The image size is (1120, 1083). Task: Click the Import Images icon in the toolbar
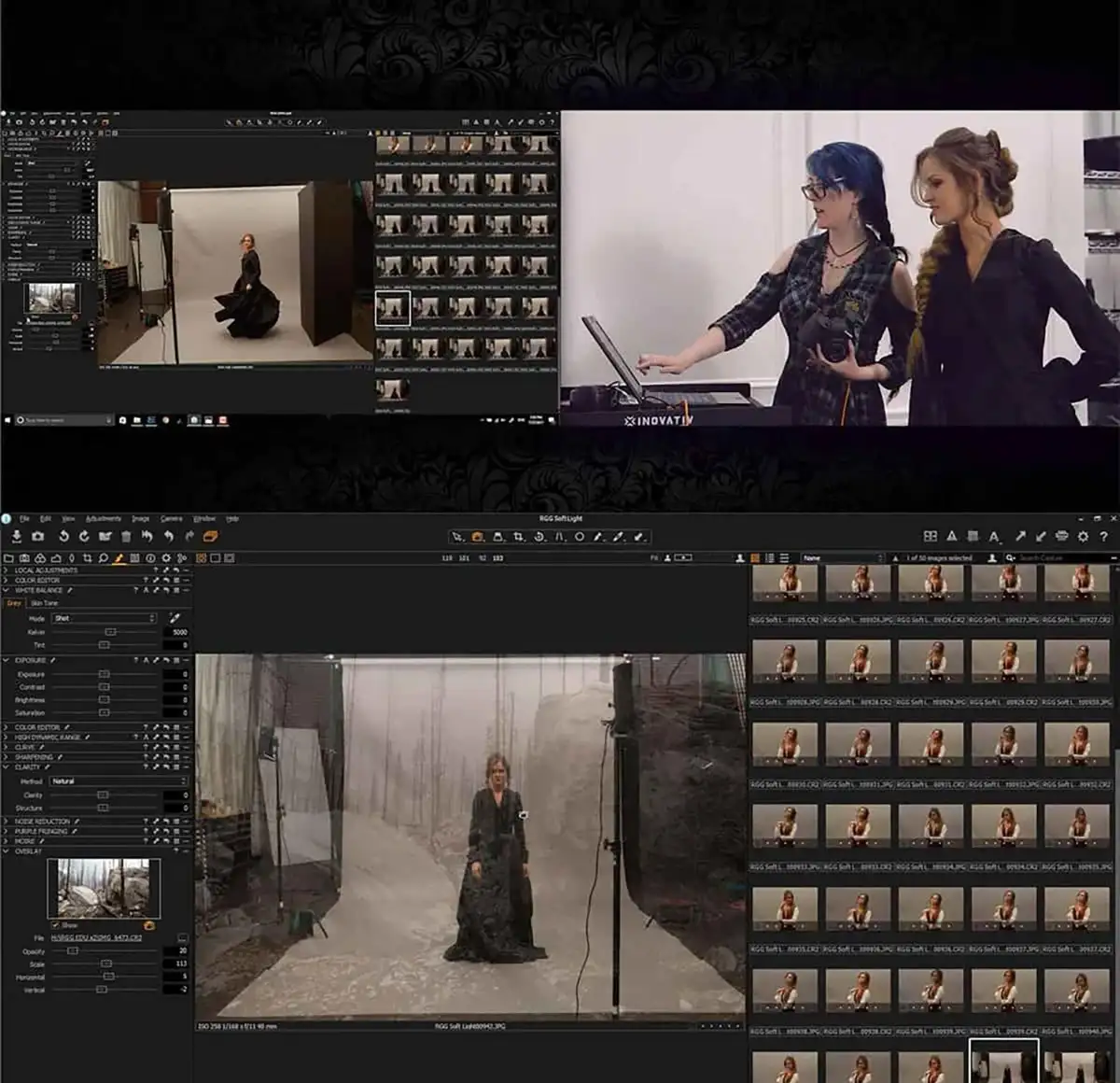click(x=17, y=536)
